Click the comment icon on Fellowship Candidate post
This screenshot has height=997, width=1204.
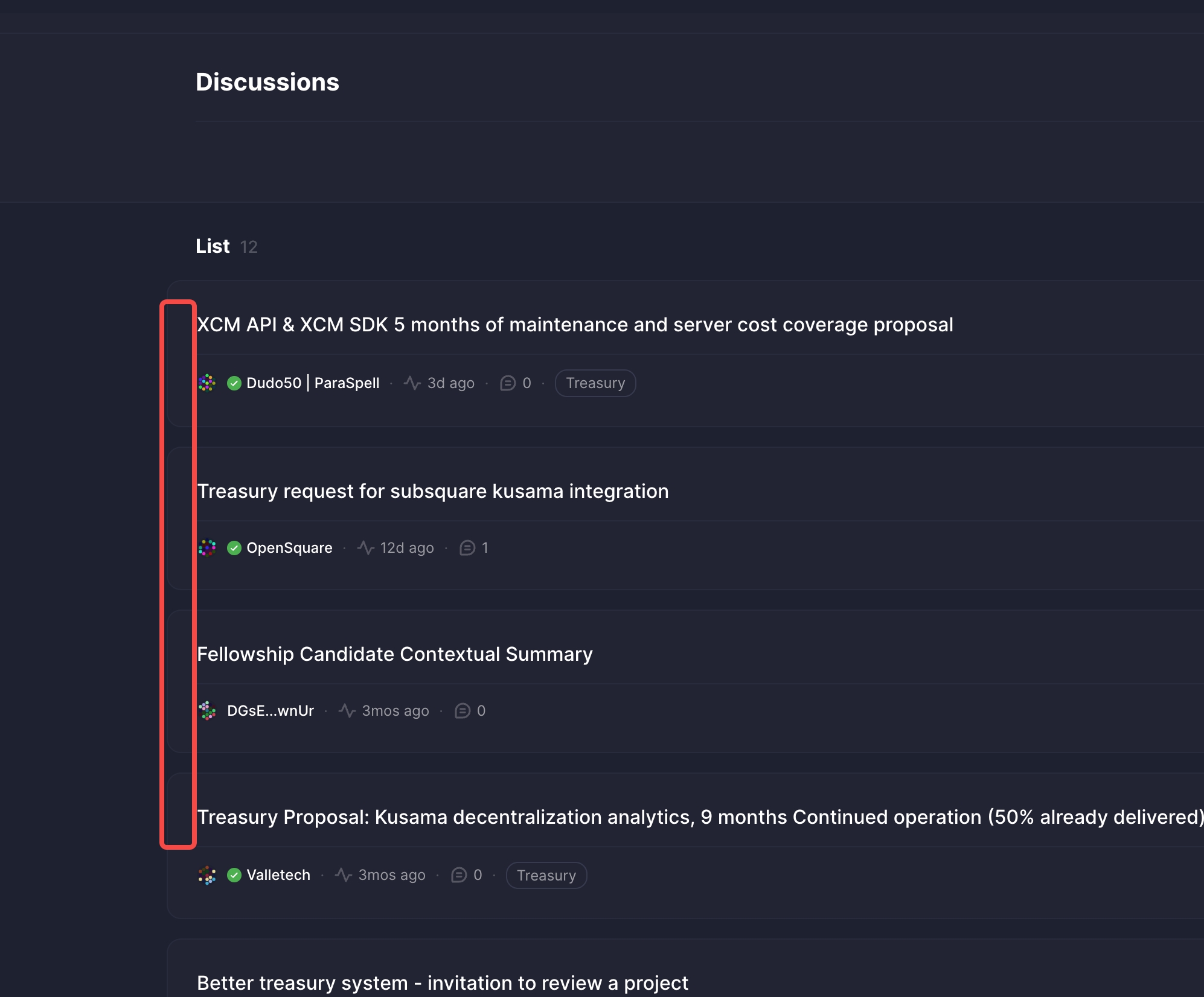[462, 710]
